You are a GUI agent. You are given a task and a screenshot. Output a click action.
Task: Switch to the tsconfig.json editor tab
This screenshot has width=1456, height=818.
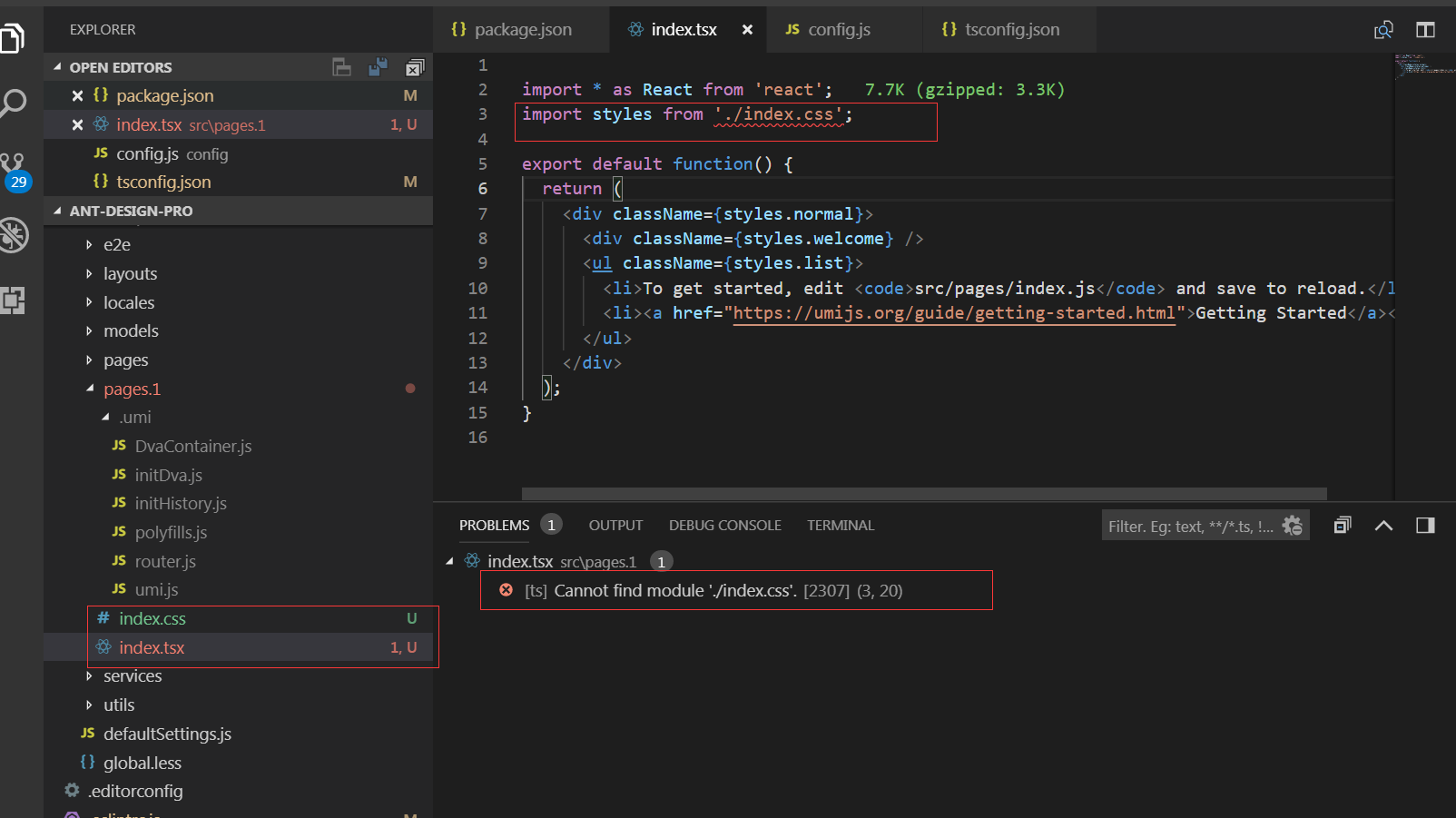pos(1009,29)
